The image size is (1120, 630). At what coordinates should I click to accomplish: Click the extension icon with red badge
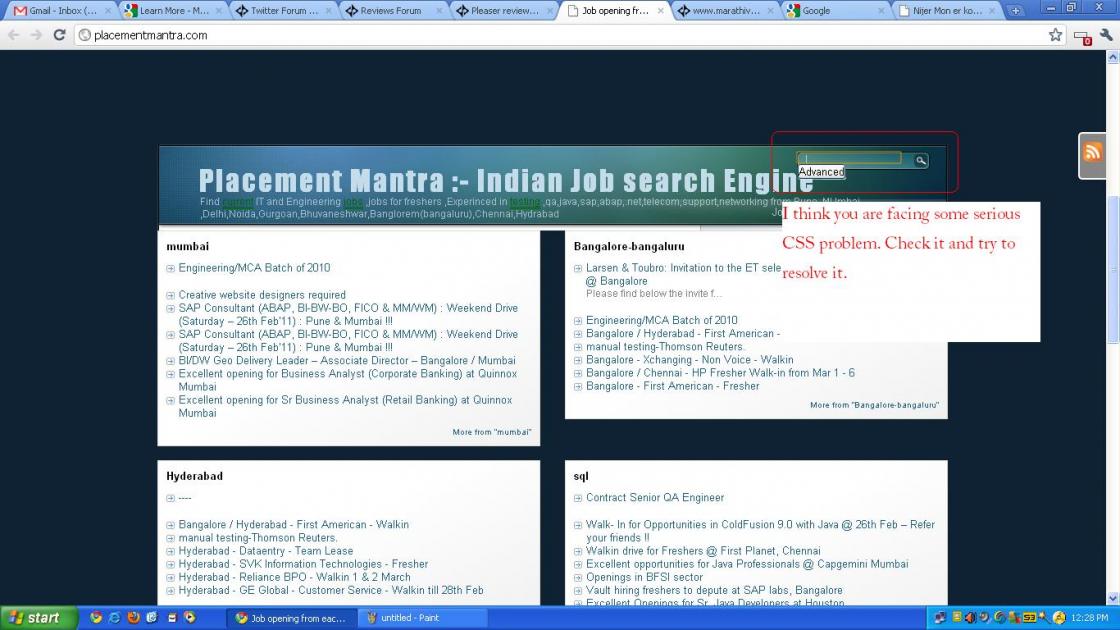pyautogui.click(x=1082, y=36)
